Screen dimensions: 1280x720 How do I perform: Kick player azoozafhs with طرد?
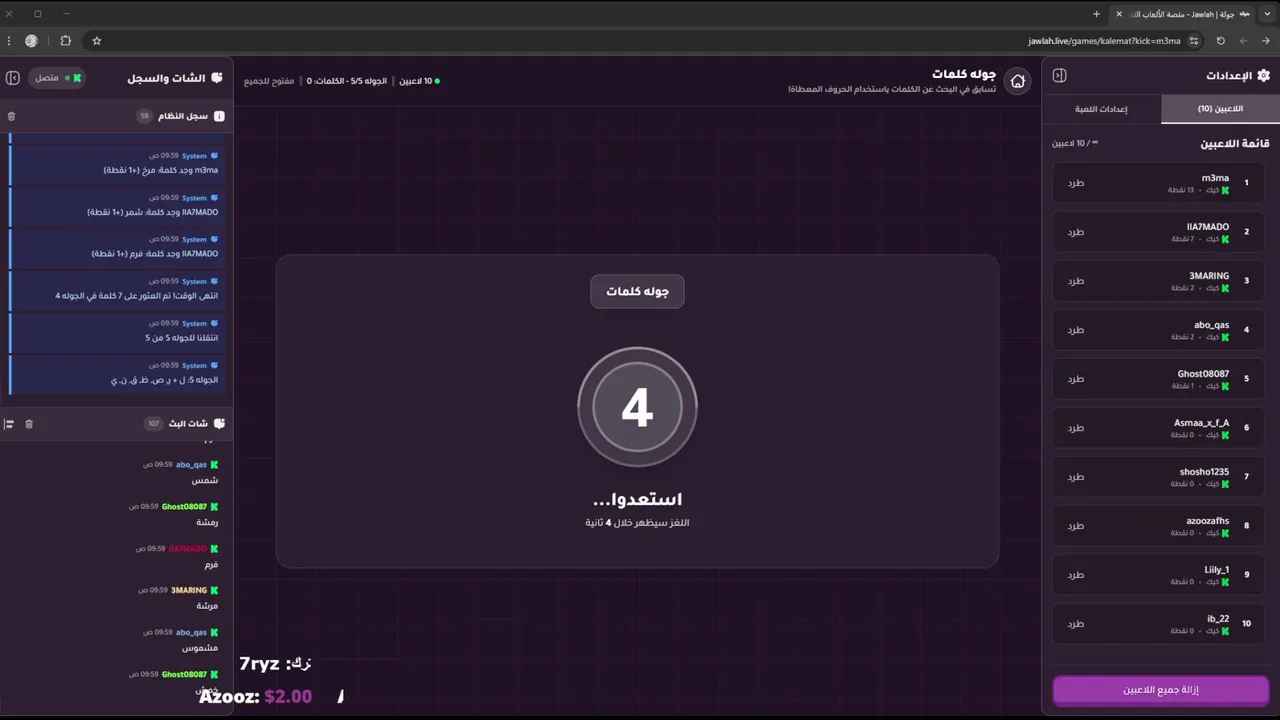click(x=1075, y=526)
